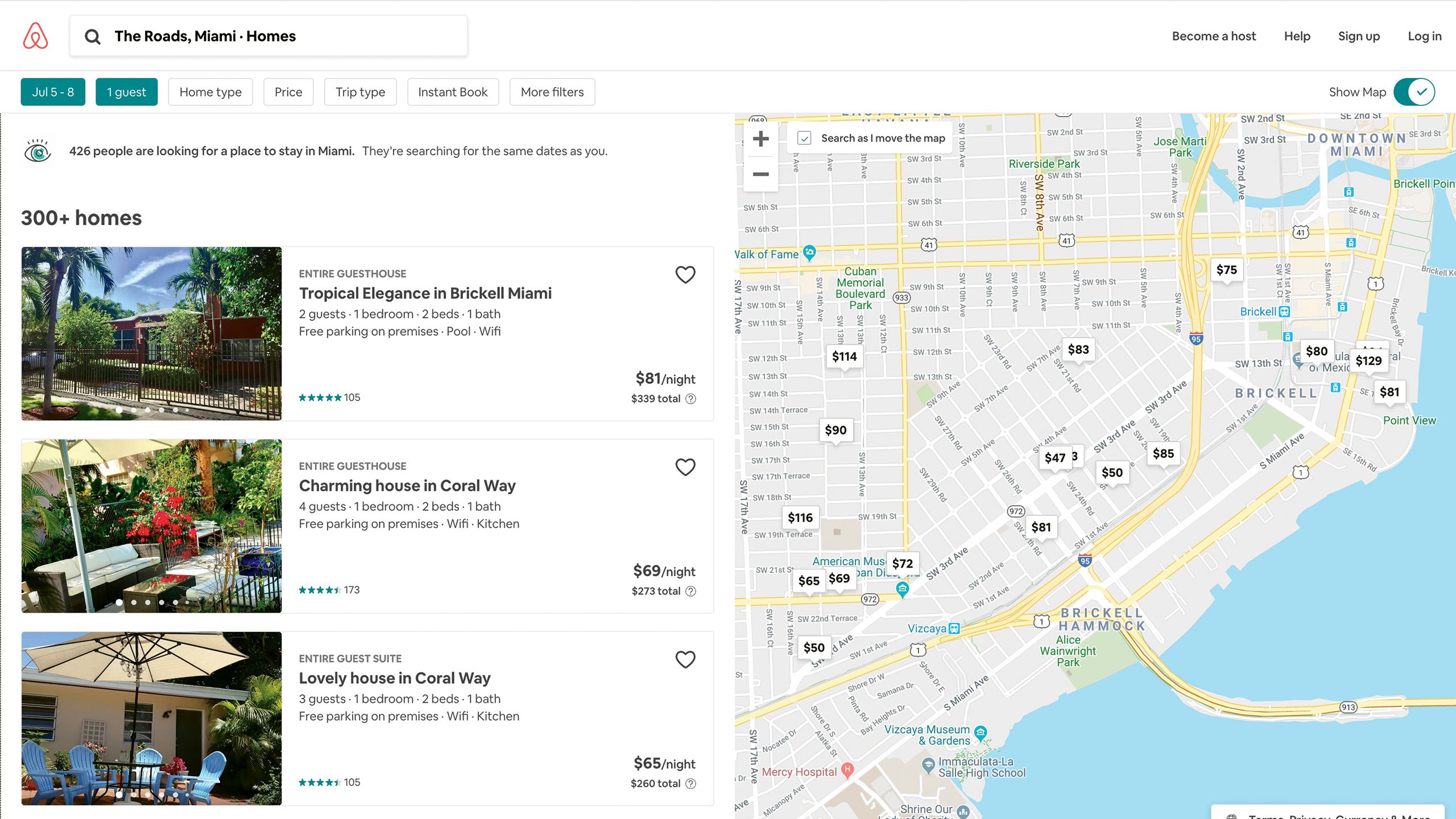
Task: Select the $83 map price marker
Action: pos(1078,350)
